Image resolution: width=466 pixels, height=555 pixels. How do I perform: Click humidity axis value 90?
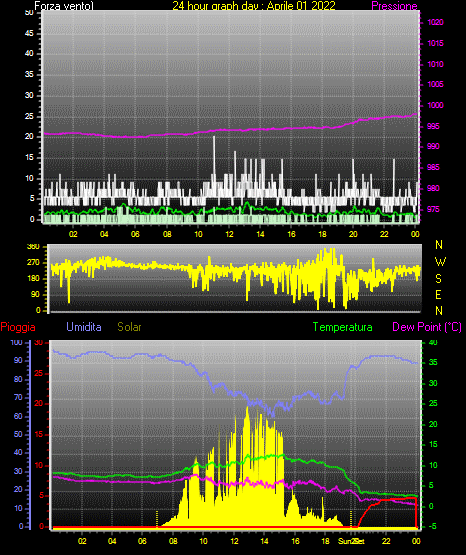click(x=18, y=360)
